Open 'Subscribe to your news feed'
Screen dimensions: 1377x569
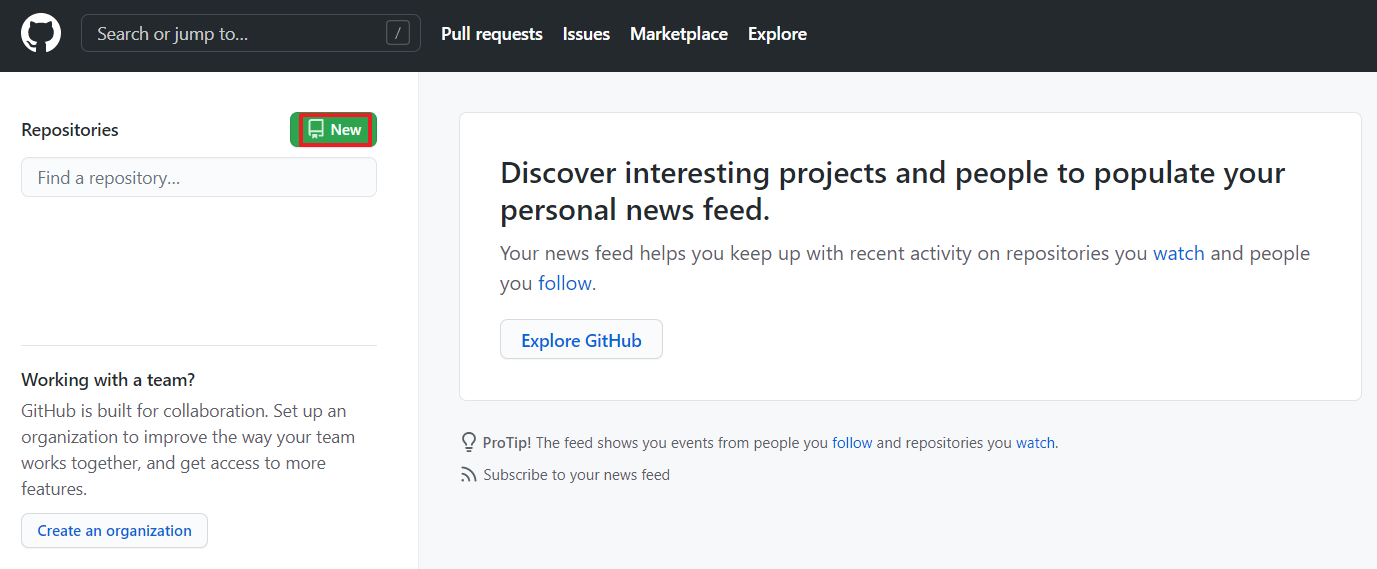(576, 475)
